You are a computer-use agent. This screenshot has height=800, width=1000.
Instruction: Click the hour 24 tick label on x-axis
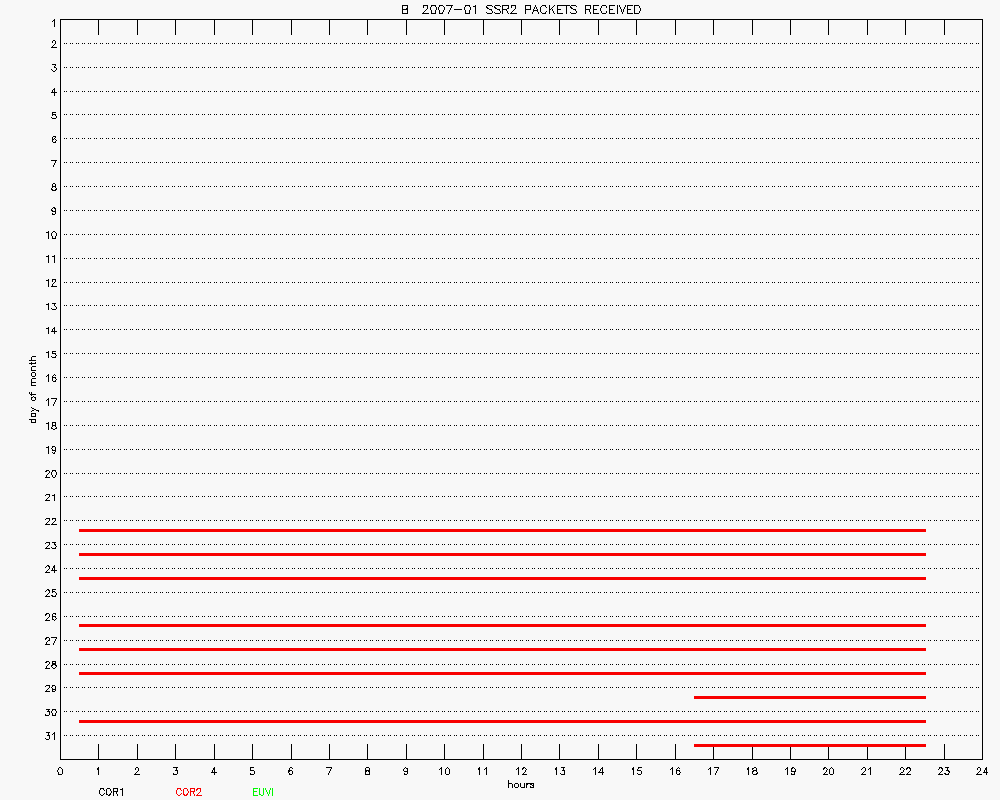click(981, 771)
